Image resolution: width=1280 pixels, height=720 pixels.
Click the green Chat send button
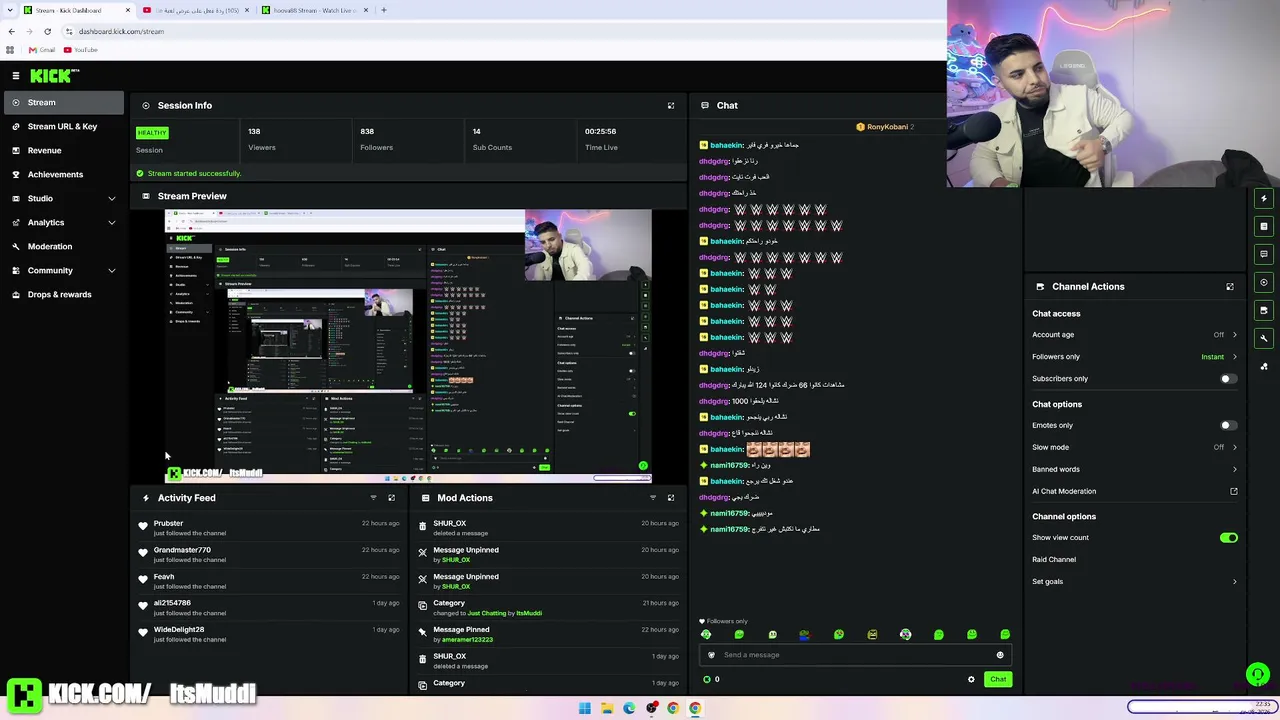tap(998, 680)
